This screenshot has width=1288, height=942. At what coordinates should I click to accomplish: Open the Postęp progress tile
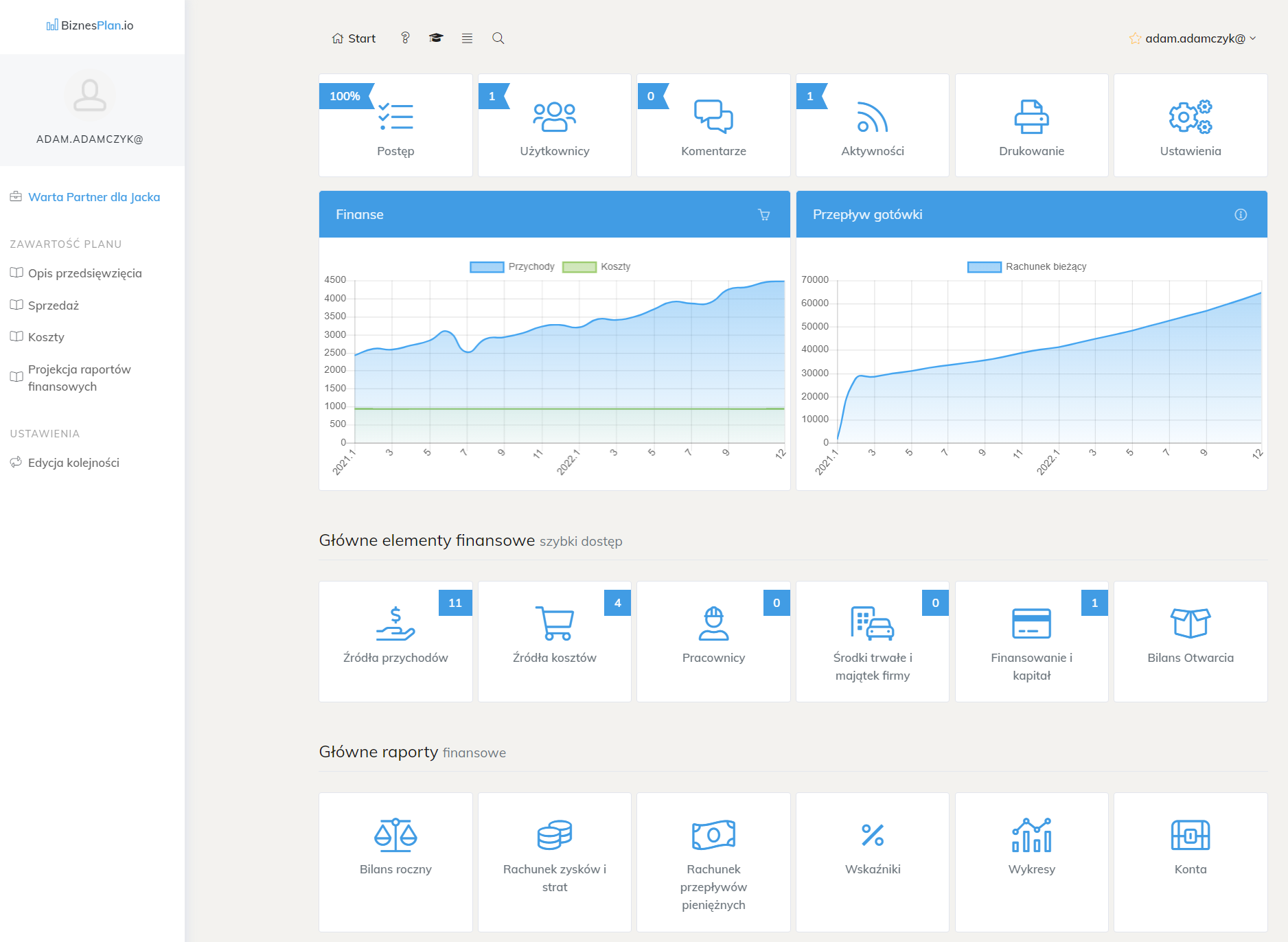point(395,126)
